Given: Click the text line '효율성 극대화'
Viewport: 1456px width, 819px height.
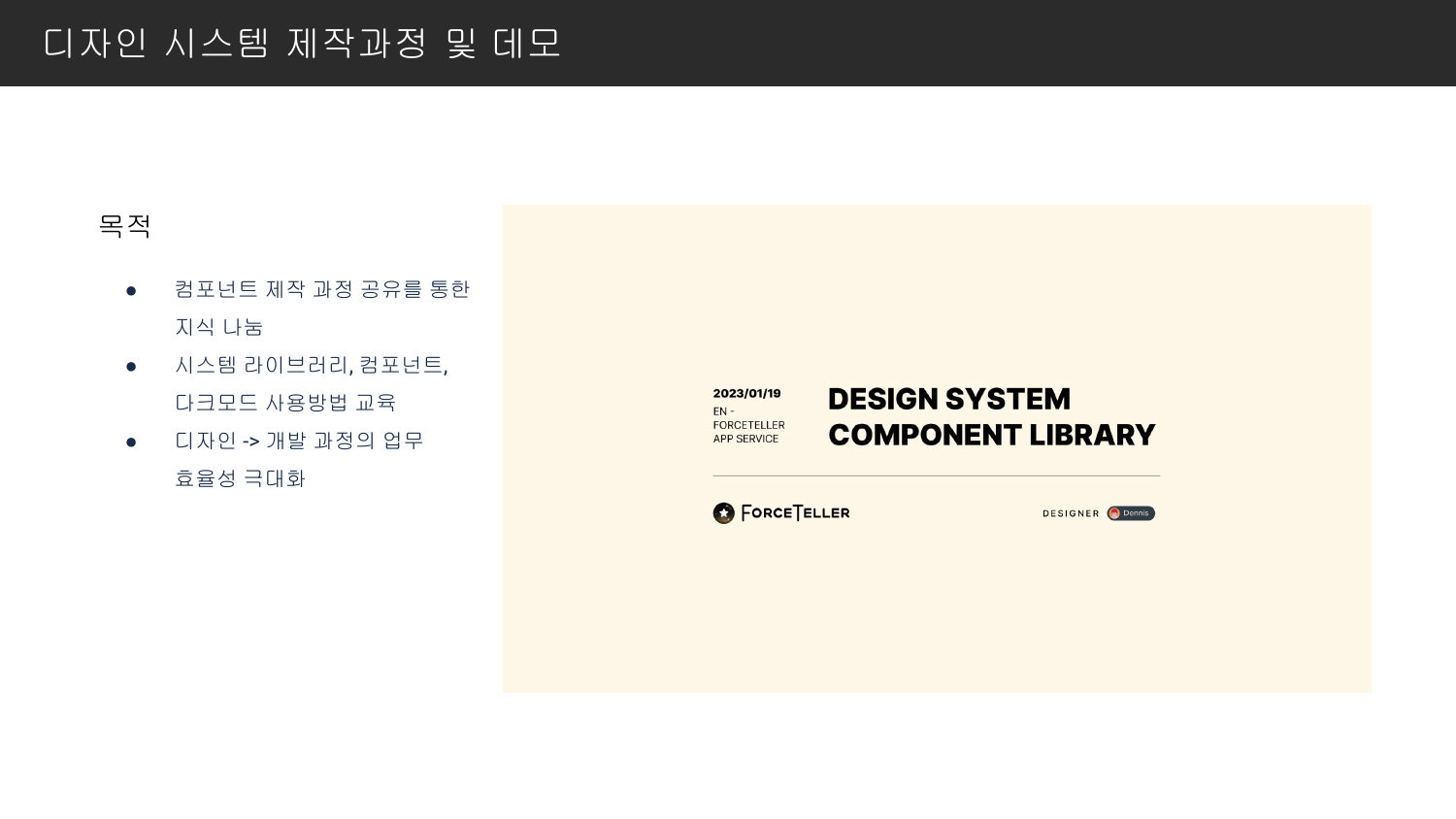Looking at the screenshot, I should pyautogui.click(x=241, y=478).
